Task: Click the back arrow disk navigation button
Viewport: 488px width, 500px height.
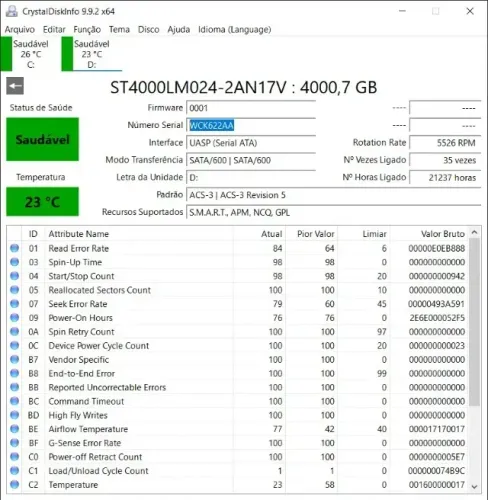Action: click(x=15, y=86)
